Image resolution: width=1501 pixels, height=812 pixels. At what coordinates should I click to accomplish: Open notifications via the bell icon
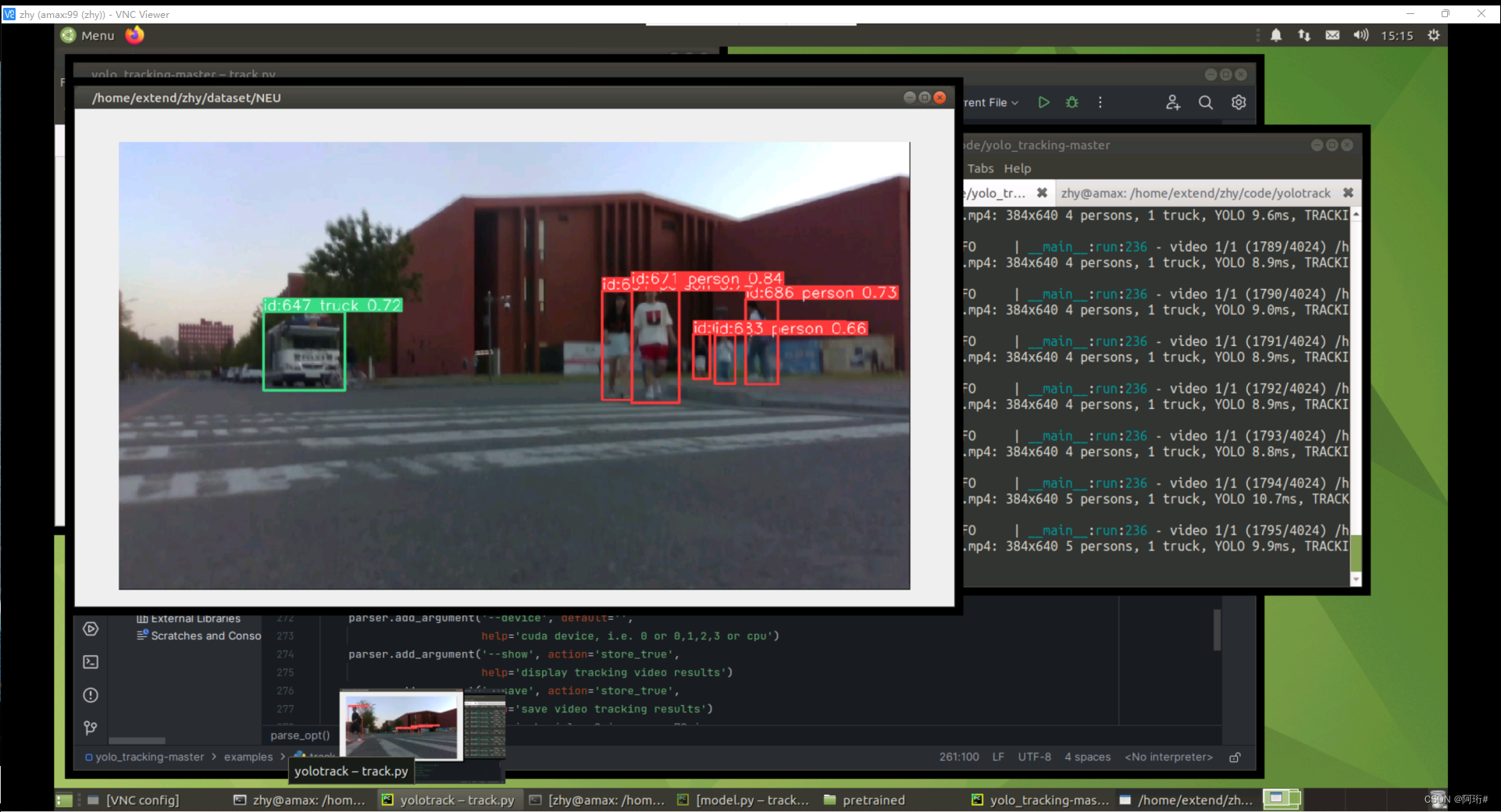(1276, 34)
